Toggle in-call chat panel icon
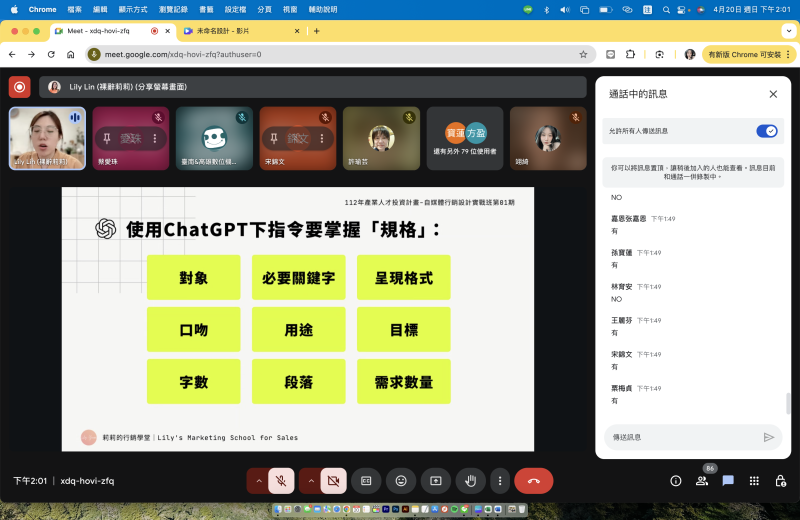This screenshot has height=520, width=800. coord(728,481)
